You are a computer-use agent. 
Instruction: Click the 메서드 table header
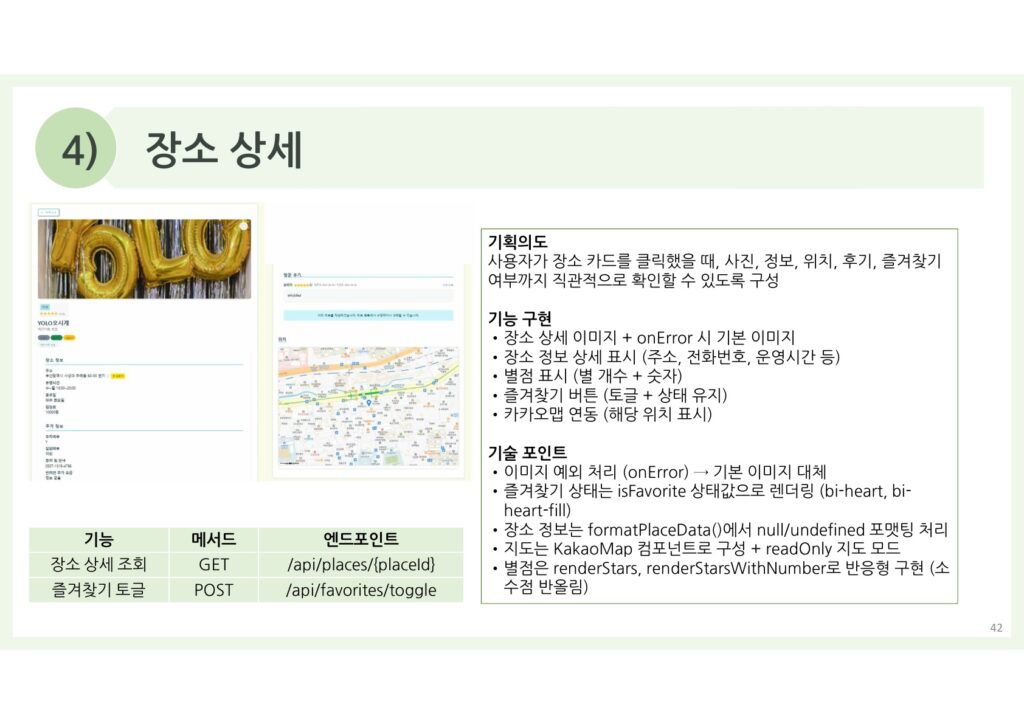click(x=214, y=539)
